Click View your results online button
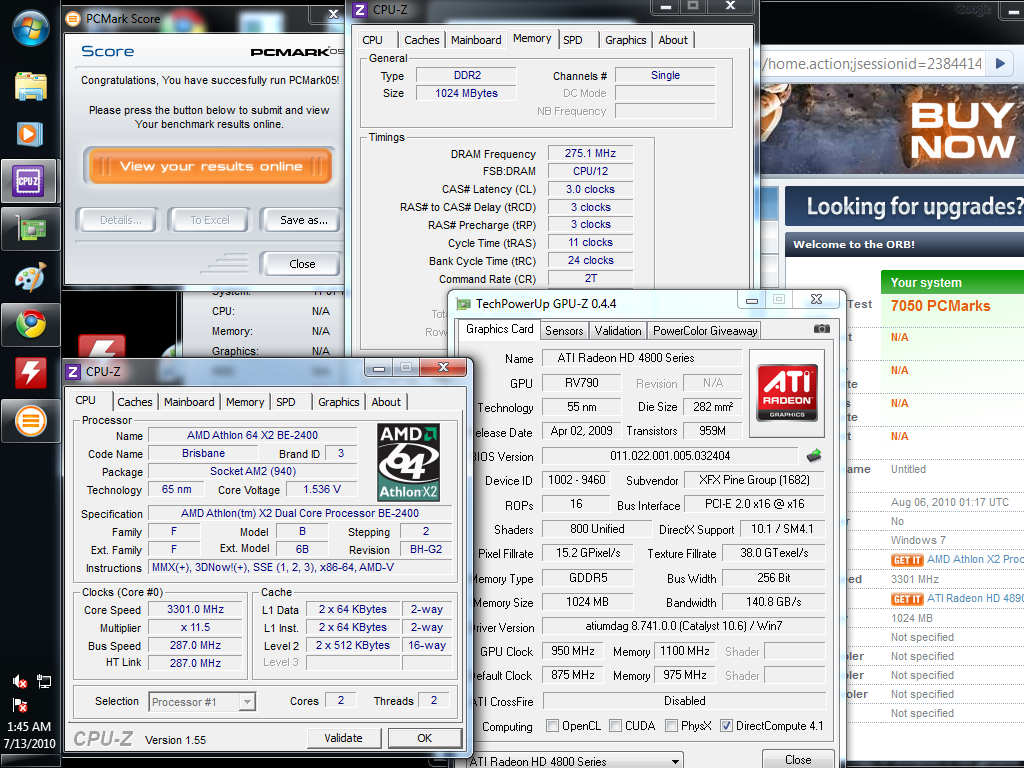This screenshot has height=768, width=1024. (210, 167)
